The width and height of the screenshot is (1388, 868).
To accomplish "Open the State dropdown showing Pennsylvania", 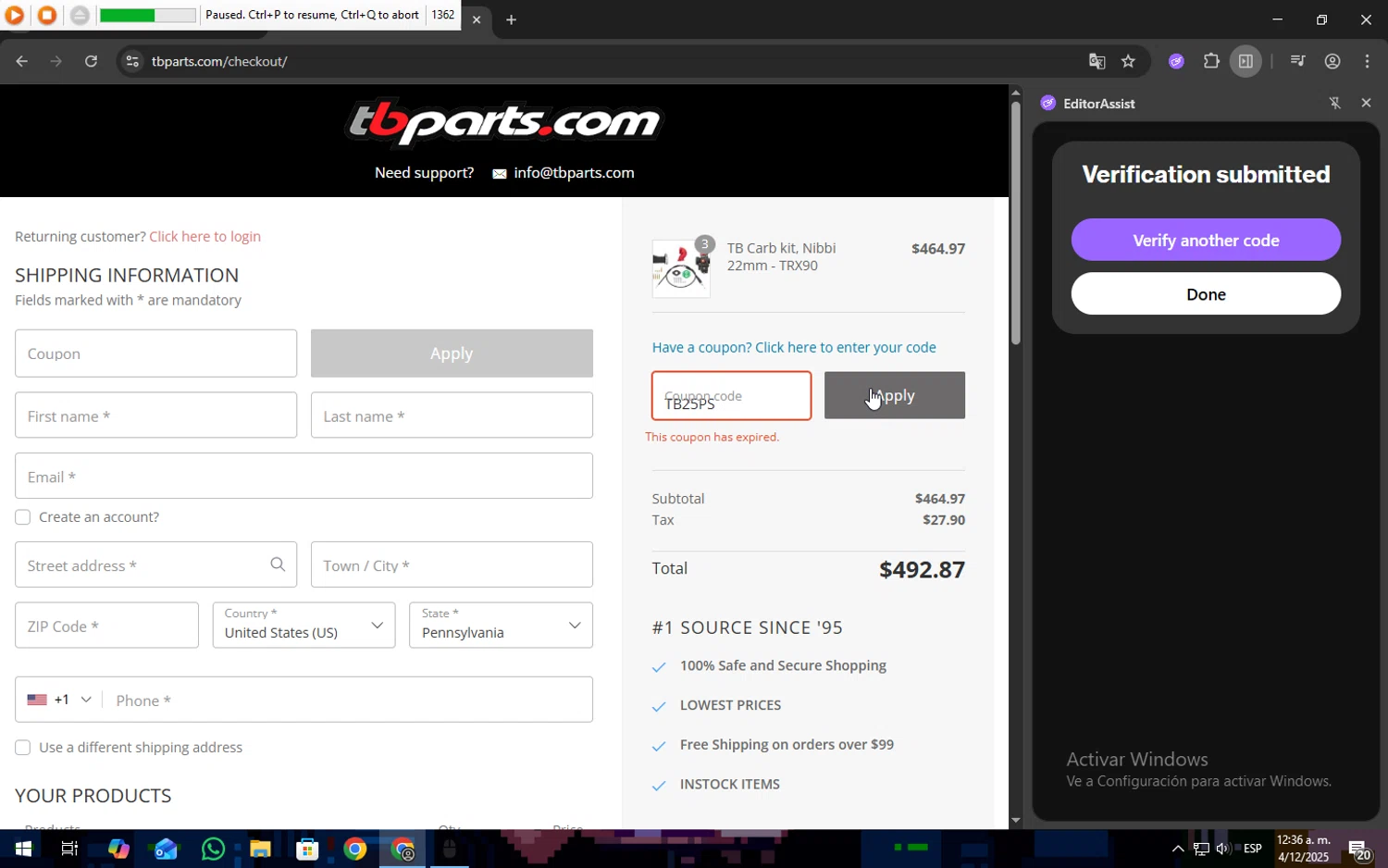I will click(501, 626).
